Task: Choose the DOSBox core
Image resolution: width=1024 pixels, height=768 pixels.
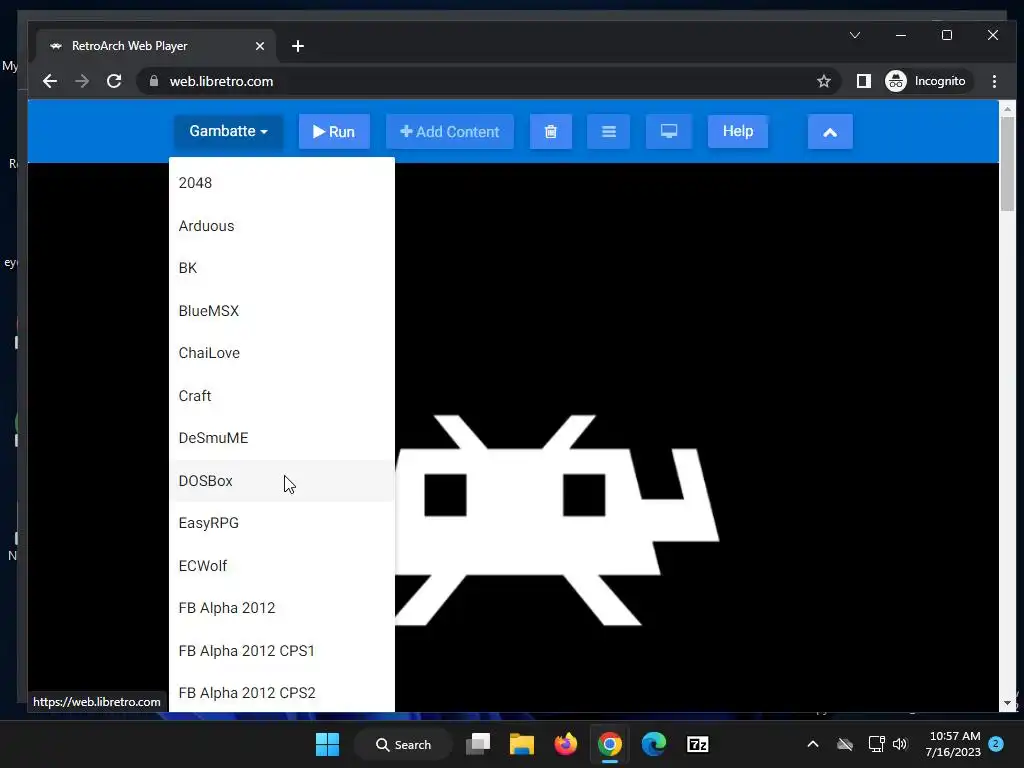Action: (281, 481)
